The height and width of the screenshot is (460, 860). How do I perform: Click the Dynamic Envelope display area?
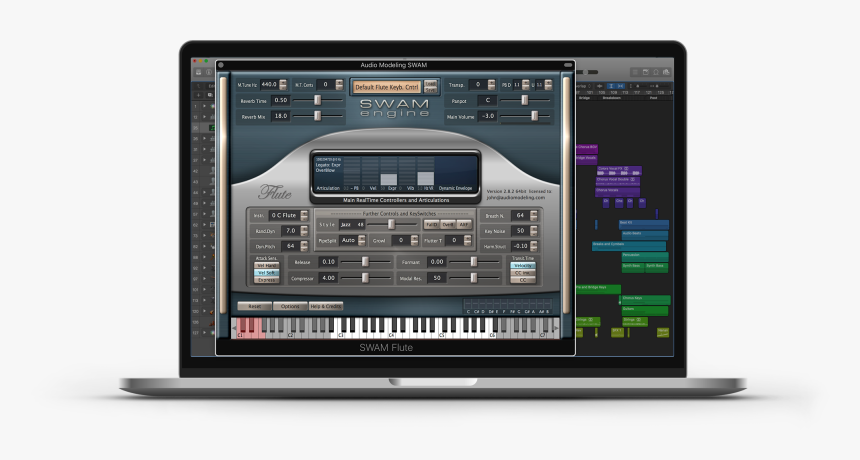coord(456,171)
